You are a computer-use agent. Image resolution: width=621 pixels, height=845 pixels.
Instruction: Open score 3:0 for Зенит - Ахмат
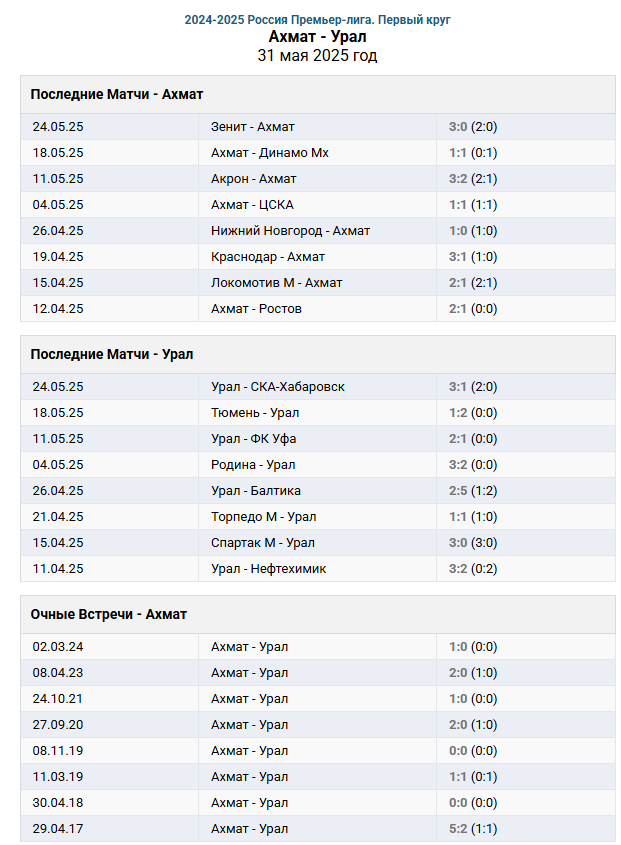coord(458,127)
